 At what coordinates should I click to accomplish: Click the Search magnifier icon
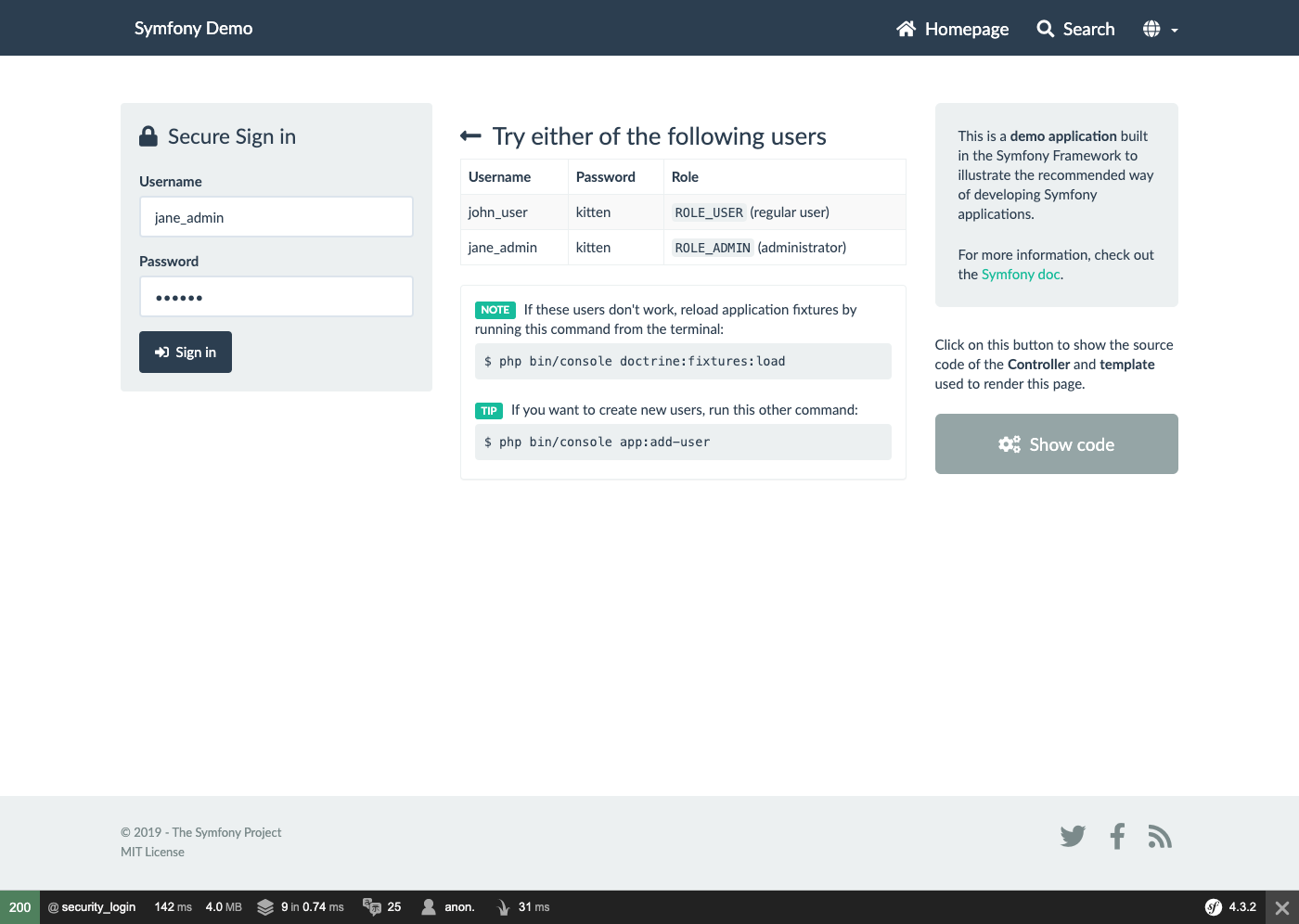coord(1046,29)
